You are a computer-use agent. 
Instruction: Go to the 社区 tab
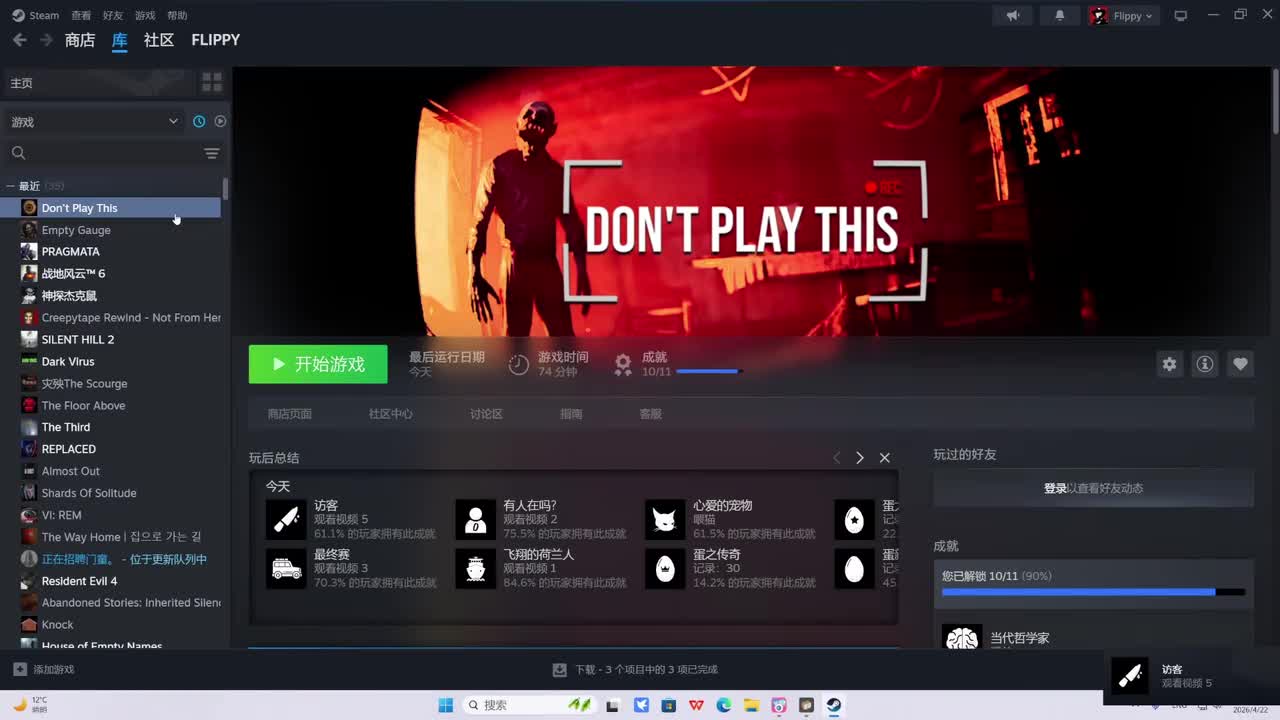(159, 40)
